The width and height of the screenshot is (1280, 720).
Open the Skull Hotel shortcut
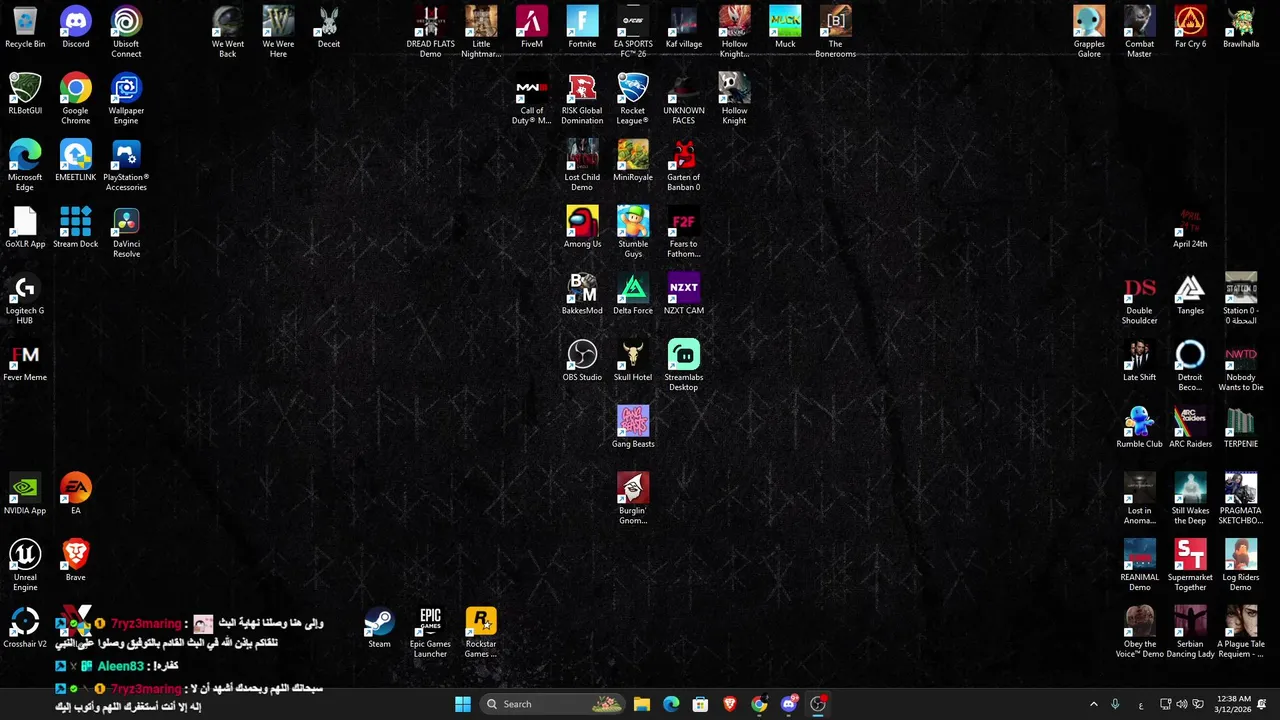[x=633, y=361]
